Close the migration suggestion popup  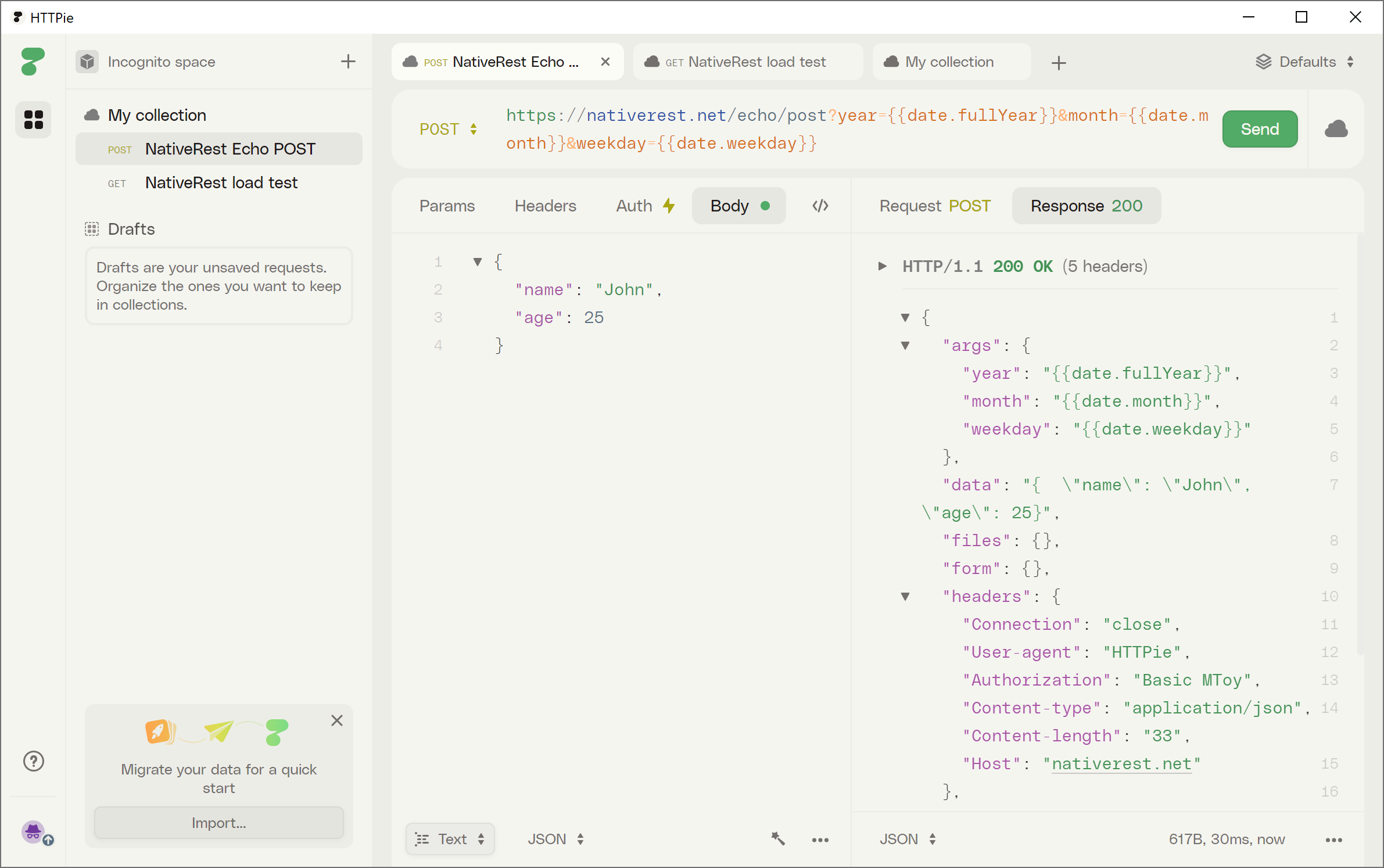[x=337, y=721]
